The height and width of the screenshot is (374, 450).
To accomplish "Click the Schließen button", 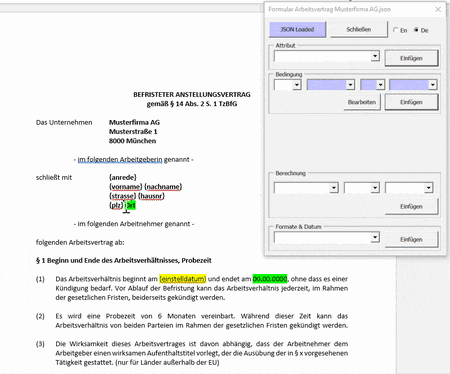I will coord(359,29).
